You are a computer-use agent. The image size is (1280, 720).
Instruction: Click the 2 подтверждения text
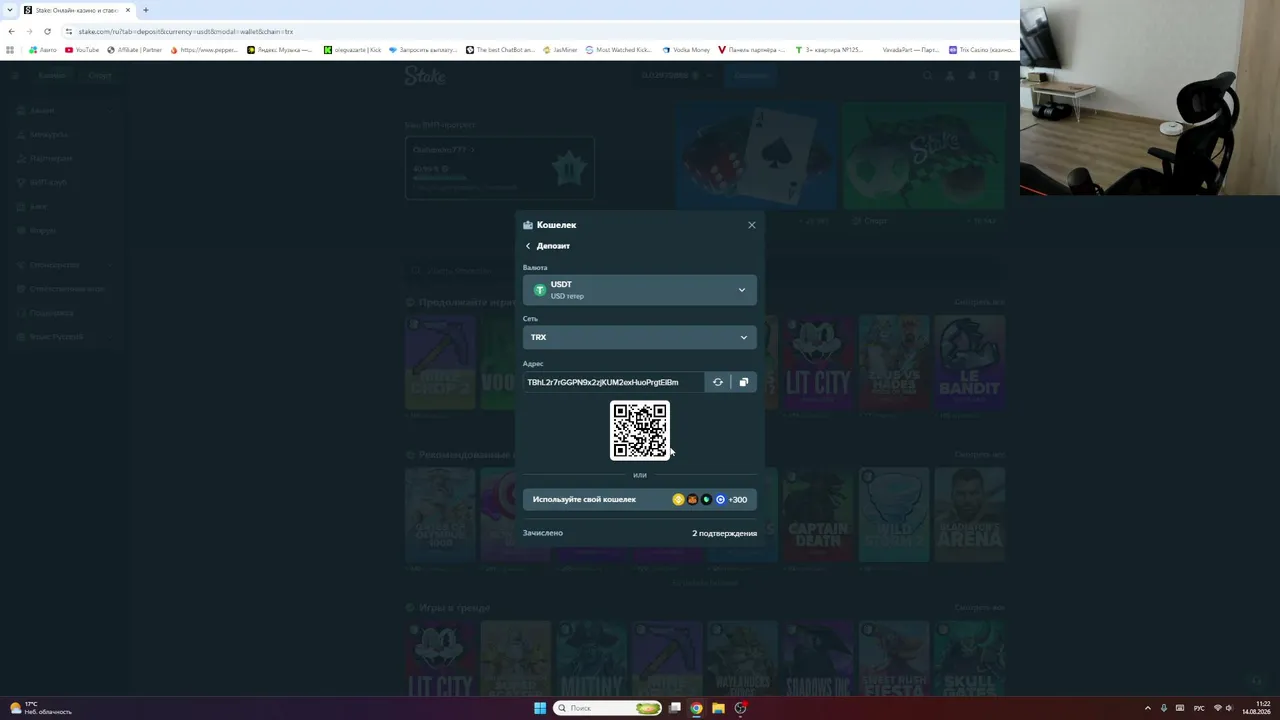pos(724,533)
